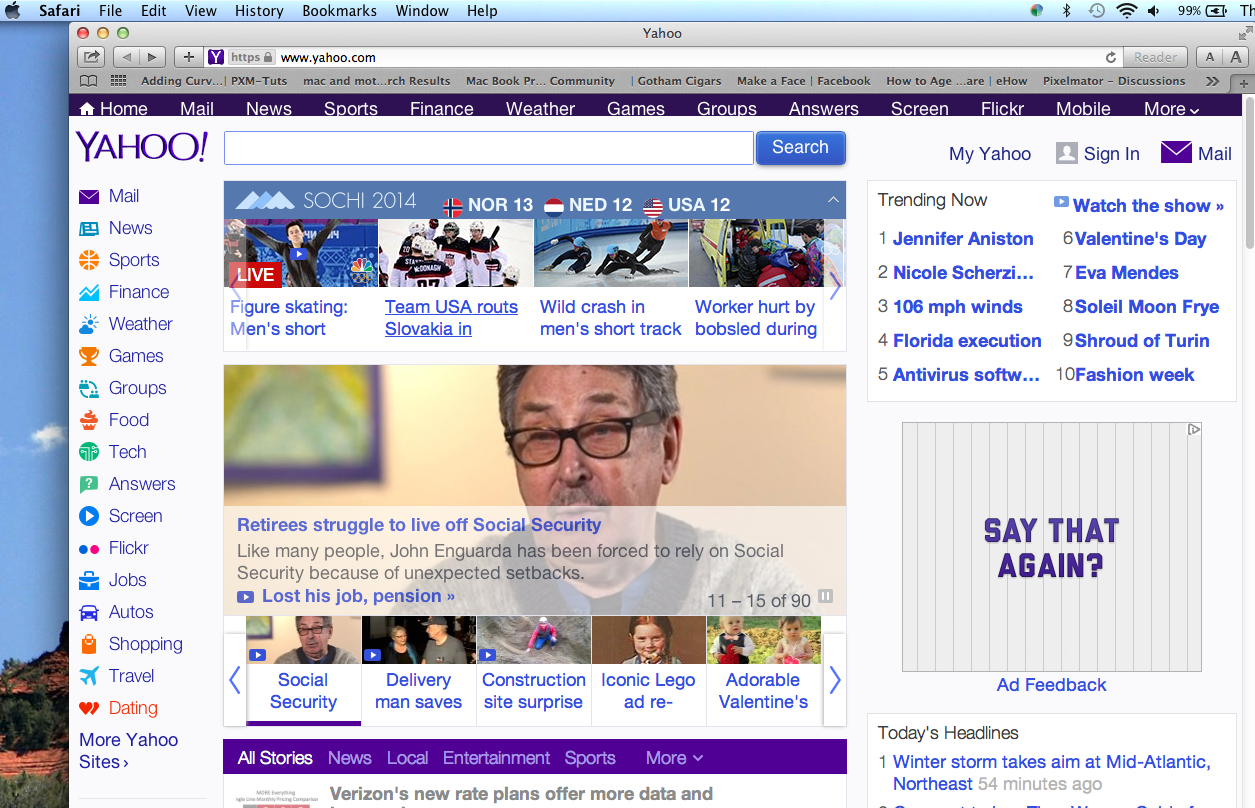
Task: Click the blue Search button
Action: point(800,148)
